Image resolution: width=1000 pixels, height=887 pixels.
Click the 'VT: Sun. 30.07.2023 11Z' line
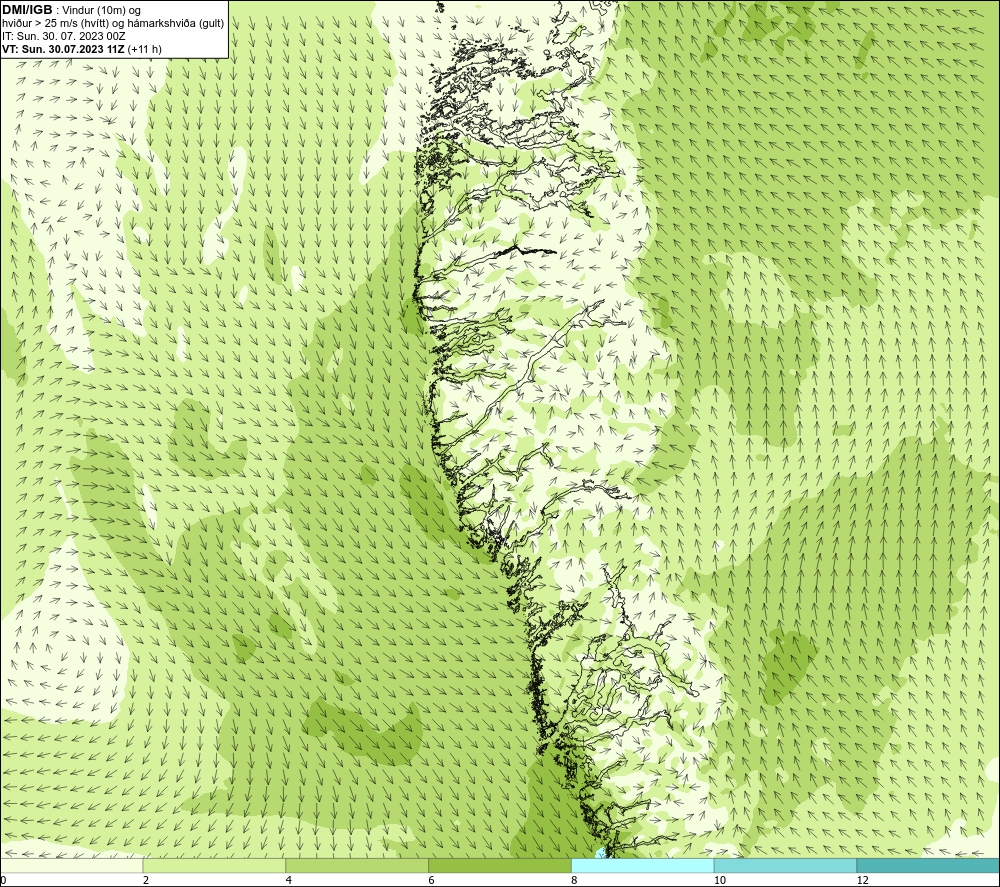[64, 49]
